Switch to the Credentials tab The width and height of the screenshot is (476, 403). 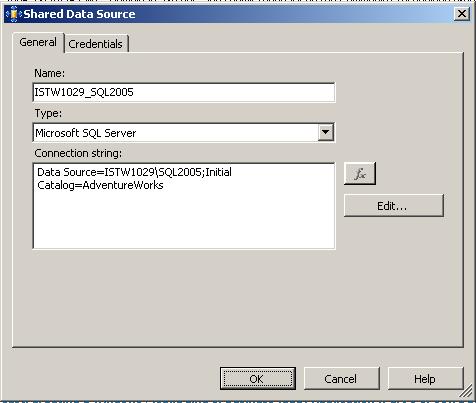(x=95, y=44)
